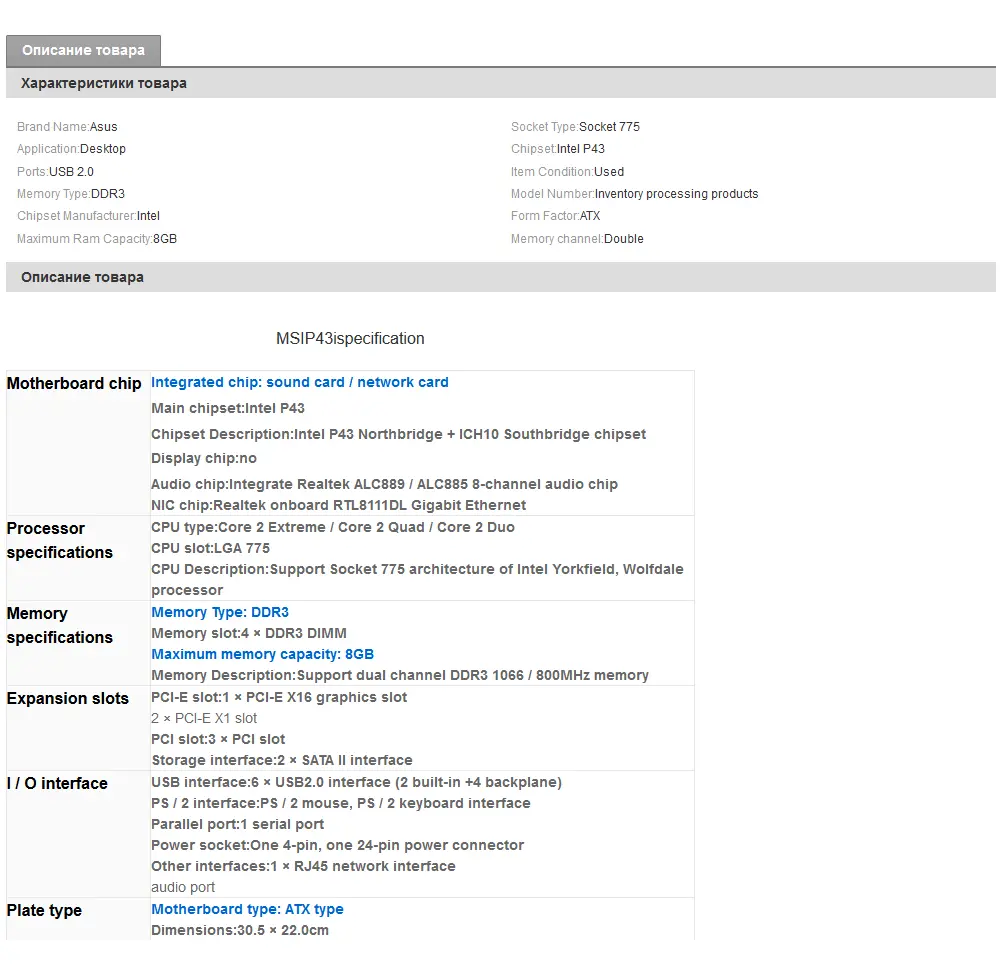Viewport: 1000px width, 964px height.
Task: Select the PS / 2 mouse and keyboard line
Action: point(341,803)
